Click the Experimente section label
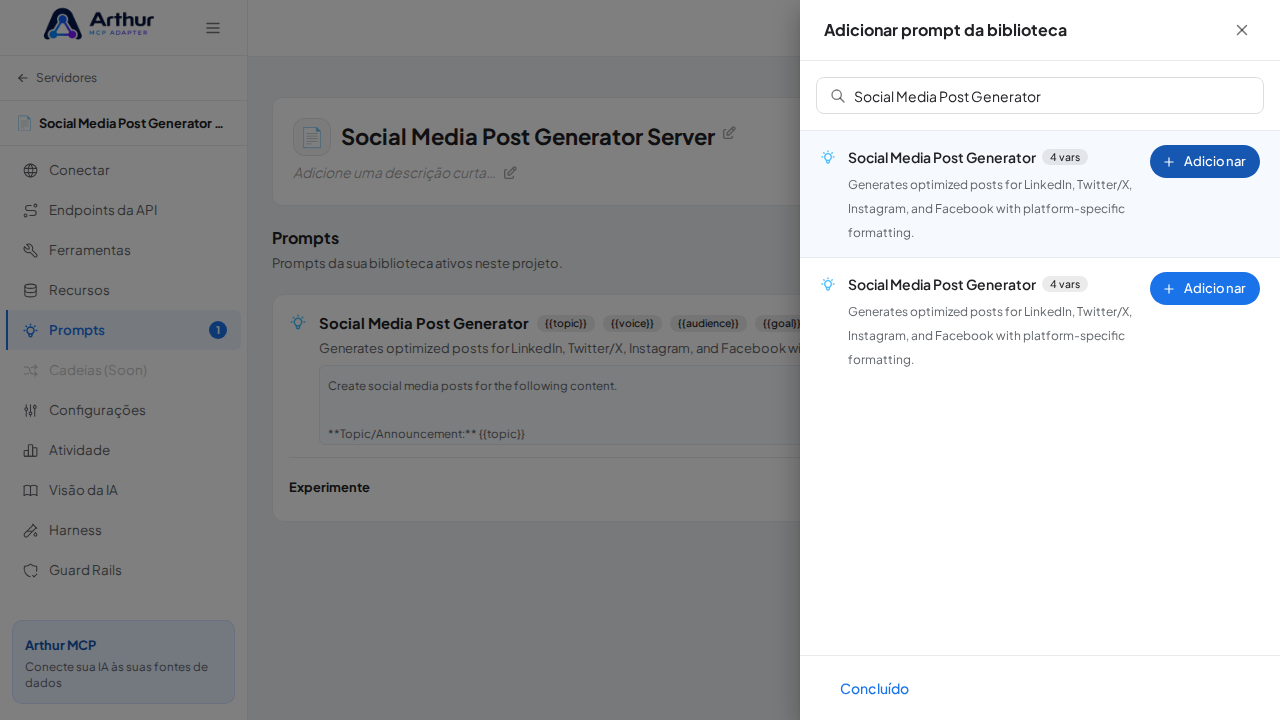Viewport: 1280px width, 720px height. (x=329, y=487)
